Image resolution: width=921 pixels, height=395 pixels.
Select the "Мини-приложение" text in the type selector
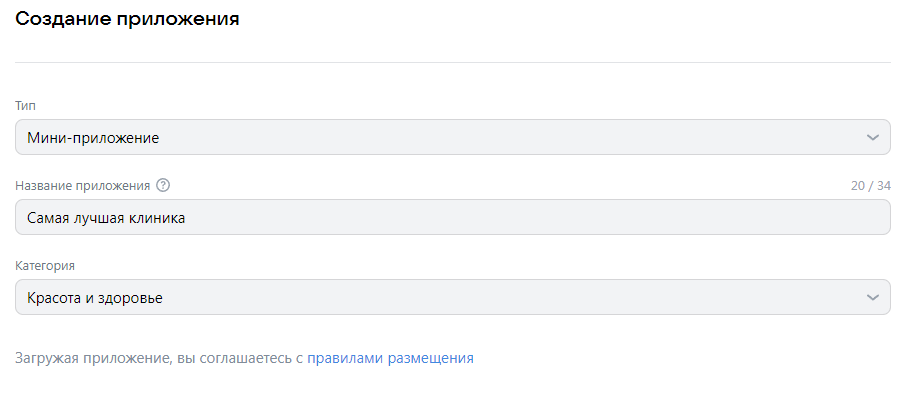click(93, 139)
